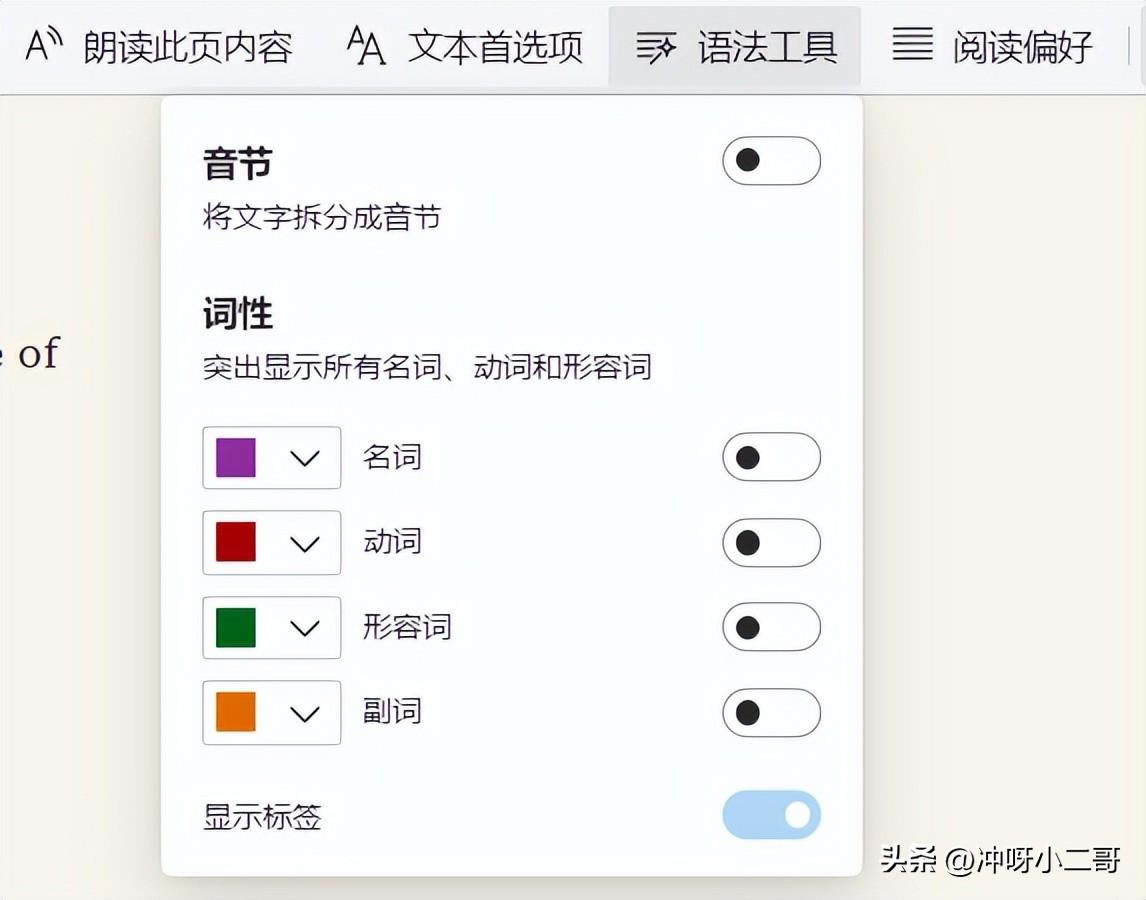
Task: Turn on the 名词 (nouns) highlight toggle
Action: (x=771, y=457)
